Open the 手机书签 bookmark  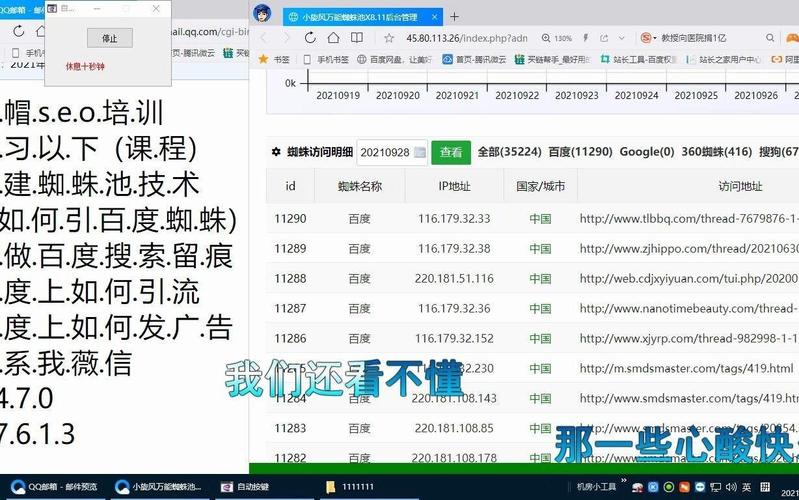pos(326,60)
